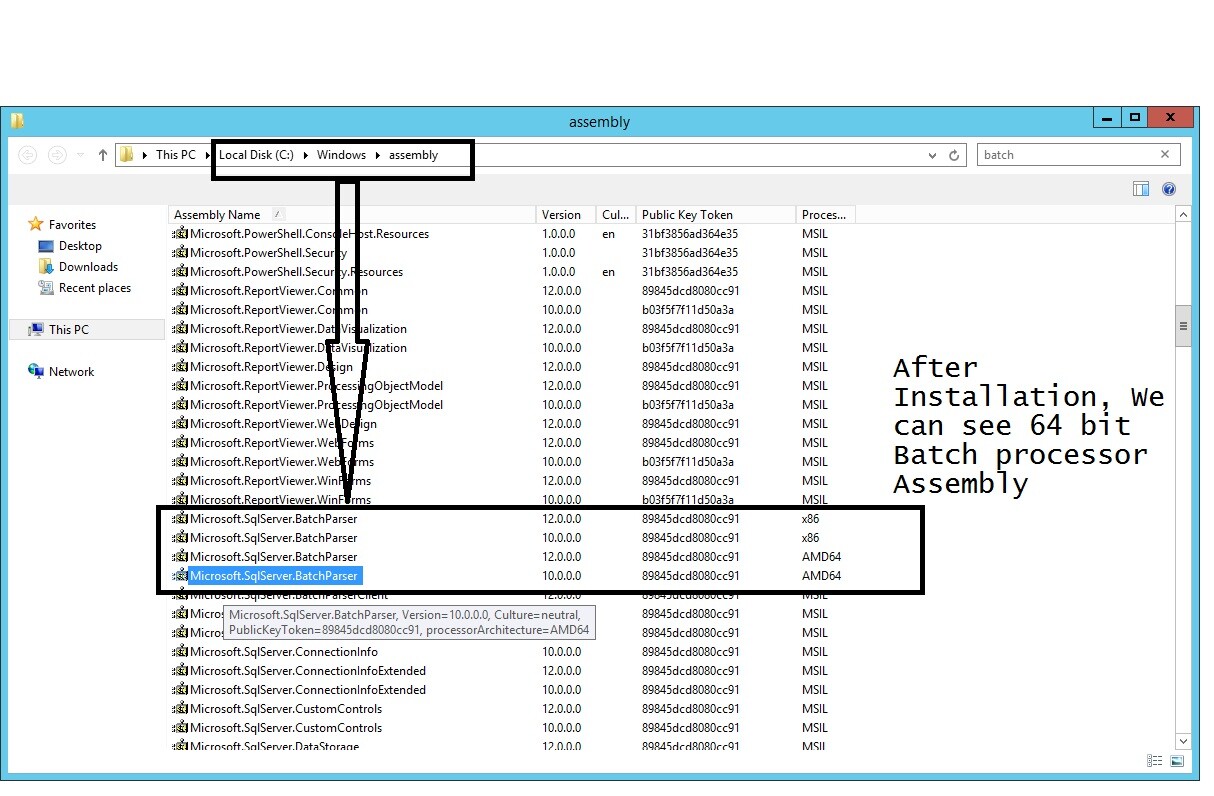The width and height of the screenshot is (1214, 796).
Task: Click the folder icon in address bar
Action: pyautogui.click(x=126, y=155)
